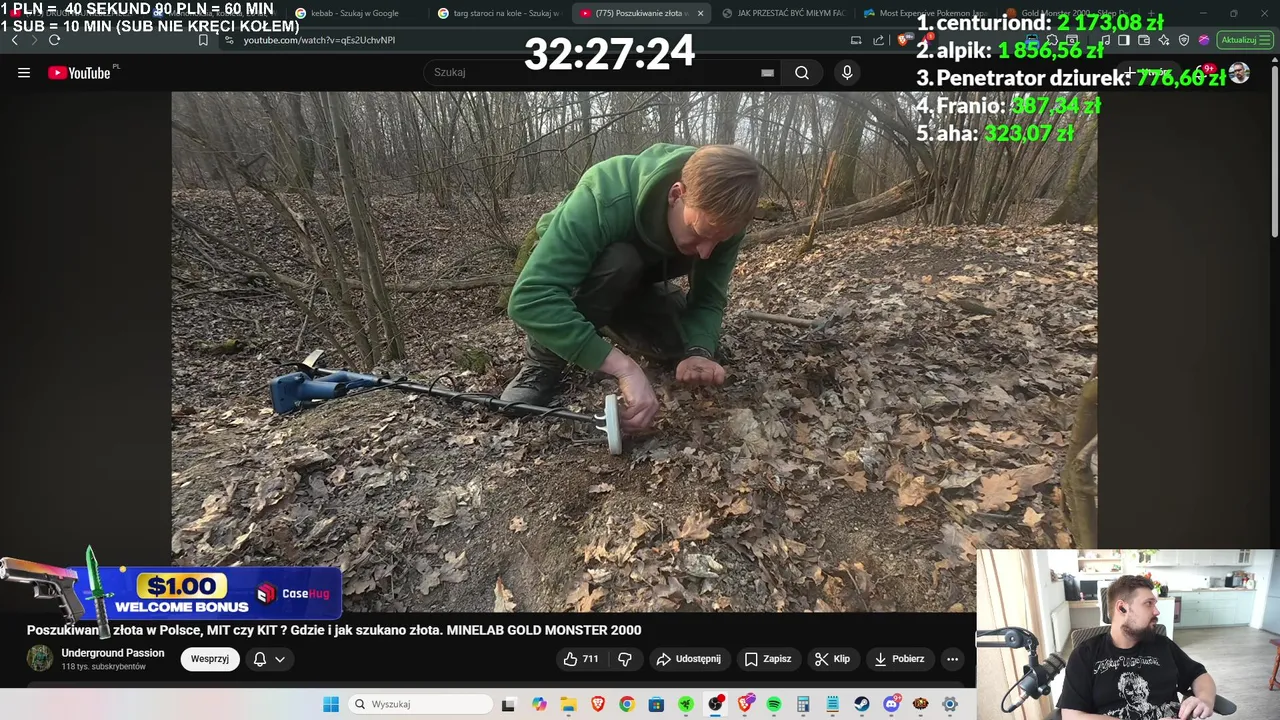Image resolution: width=1280 pixels, height=720 pixels.
Task: Open the Underground Passion channel name link
Action: (x=113, y=653)
